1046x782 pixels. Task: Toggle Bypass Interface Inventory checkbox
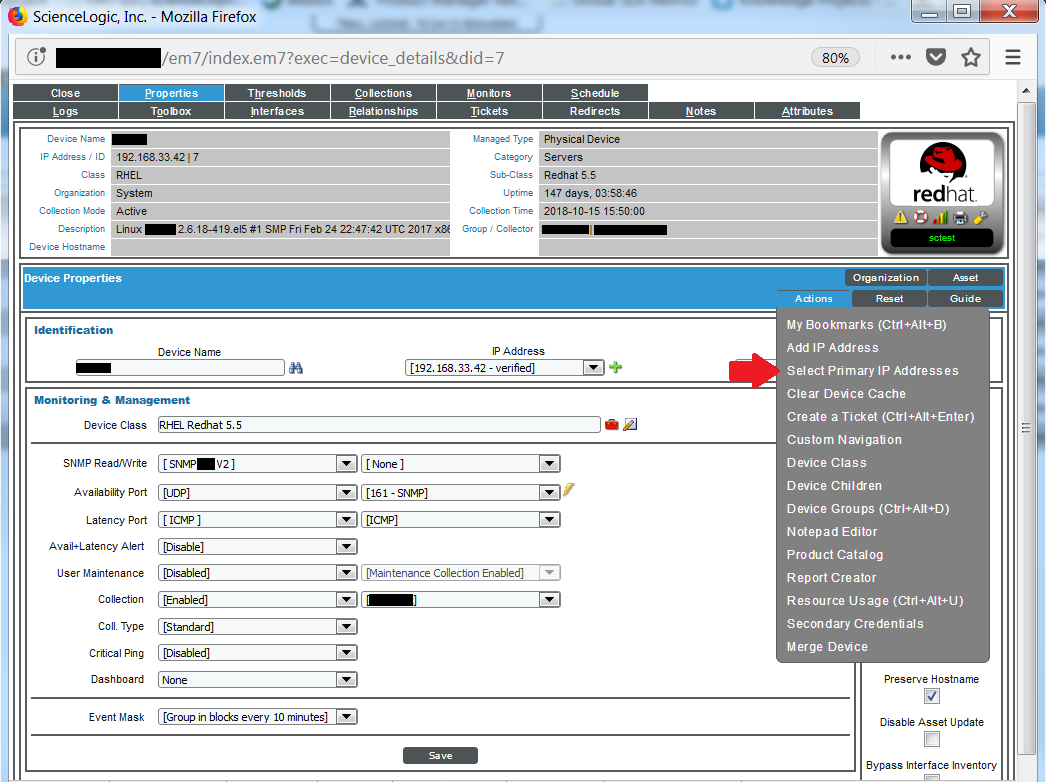(931, 780)
